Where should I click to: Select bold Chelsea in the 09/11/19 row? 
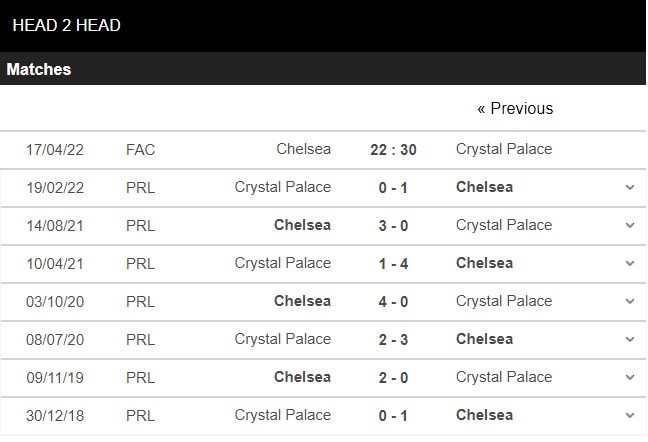click(303, 377)
